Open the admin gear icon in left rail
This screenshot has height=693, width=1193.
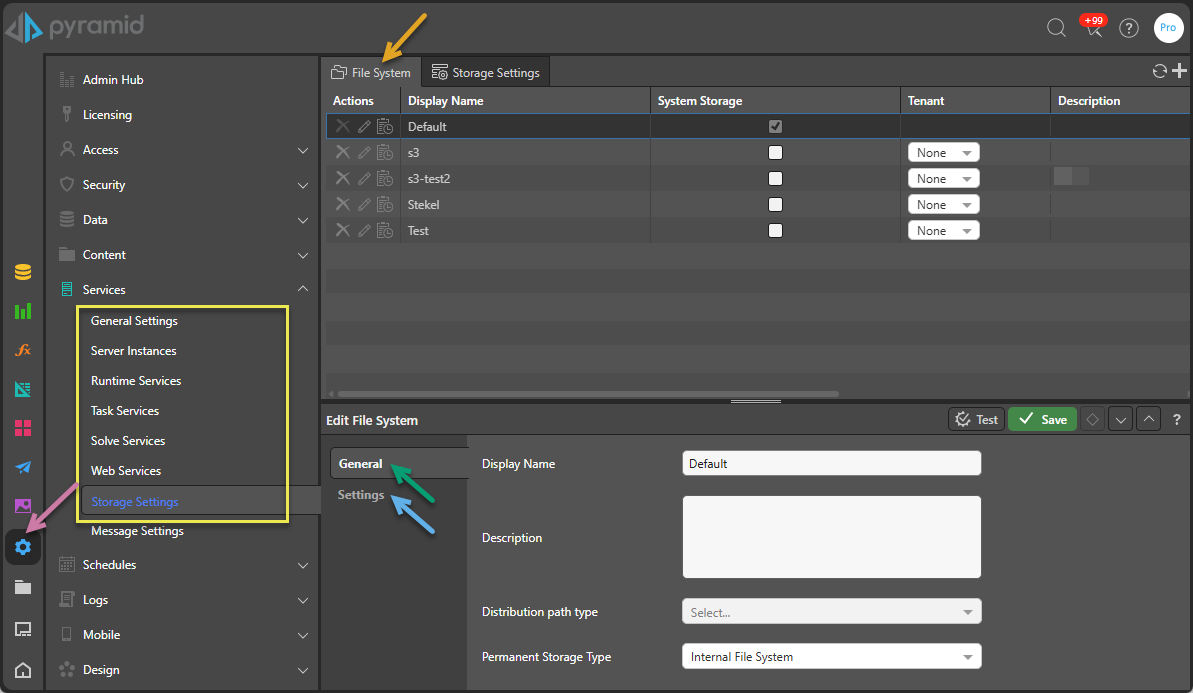[23, 547]
